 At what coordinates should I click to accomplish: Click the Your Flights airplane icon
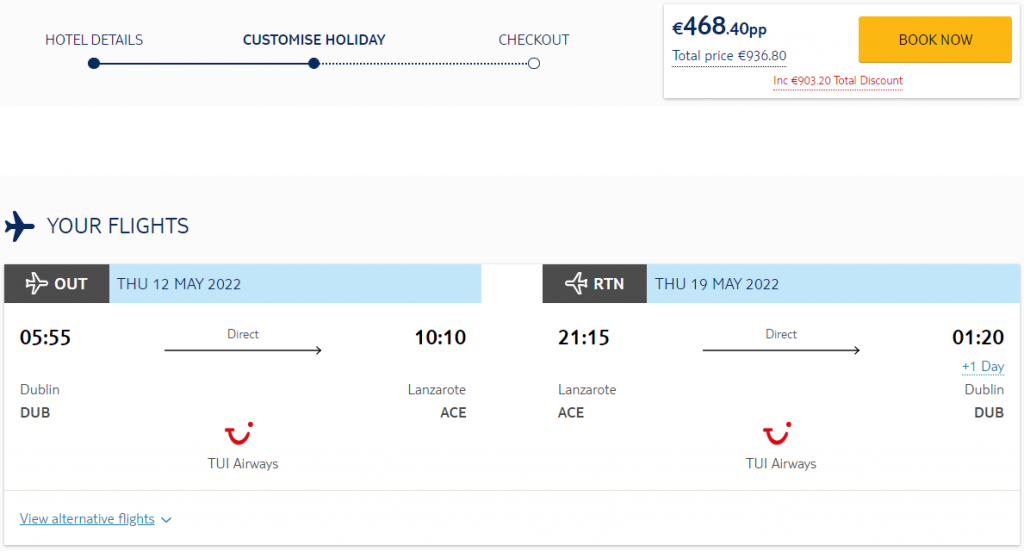(x=20, y=227)
